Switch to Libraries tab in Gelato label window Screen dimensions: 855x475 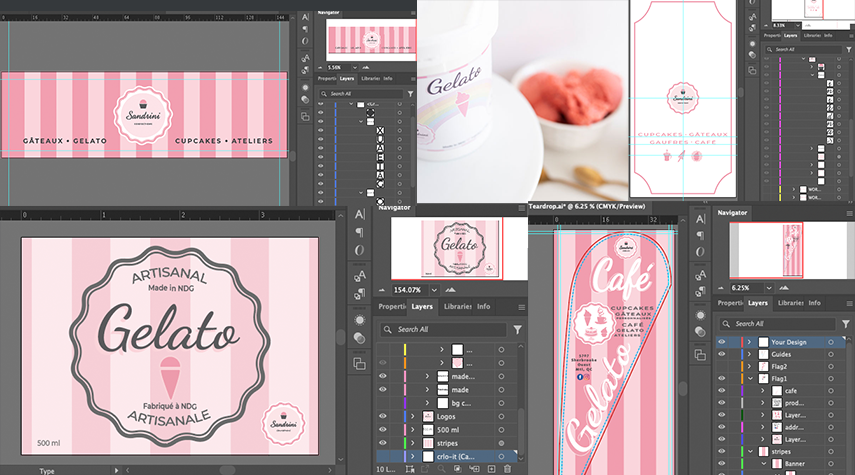457,306
